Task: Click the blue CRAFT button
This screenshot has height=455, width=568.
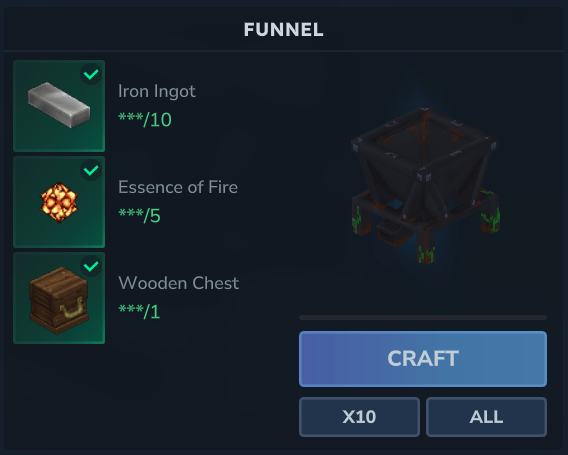Action: click(x=423, y=359)
